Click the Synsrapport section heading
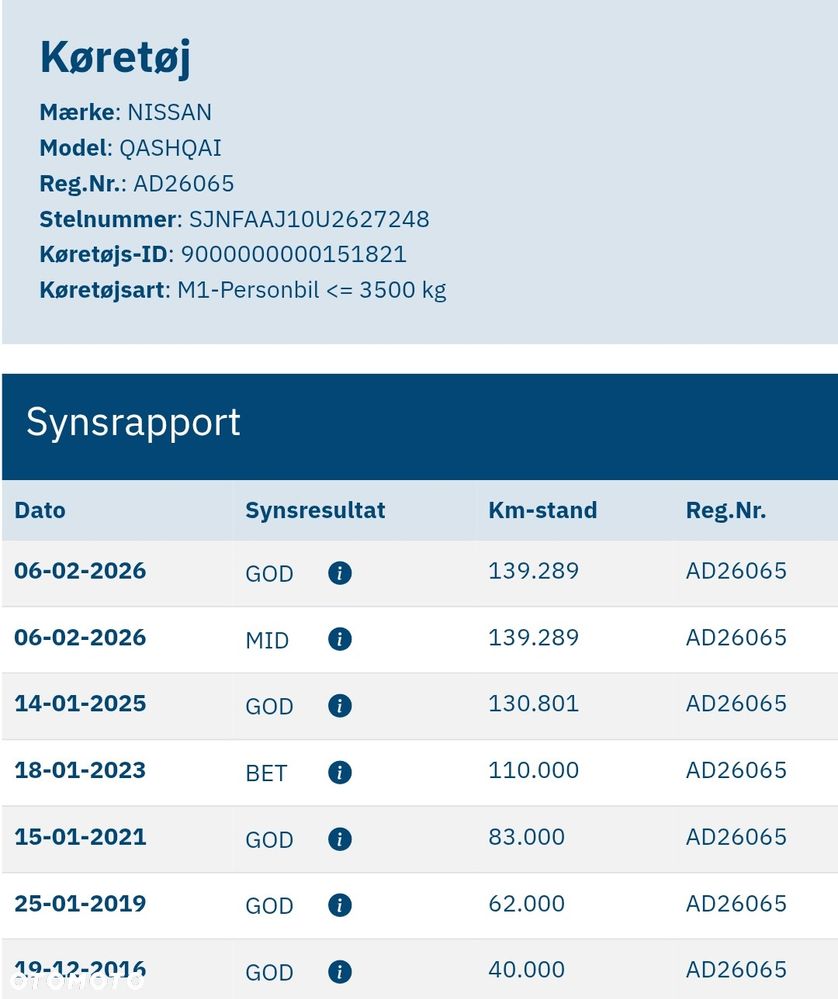The height and width of the screenshot is (999, 838). 133,422
